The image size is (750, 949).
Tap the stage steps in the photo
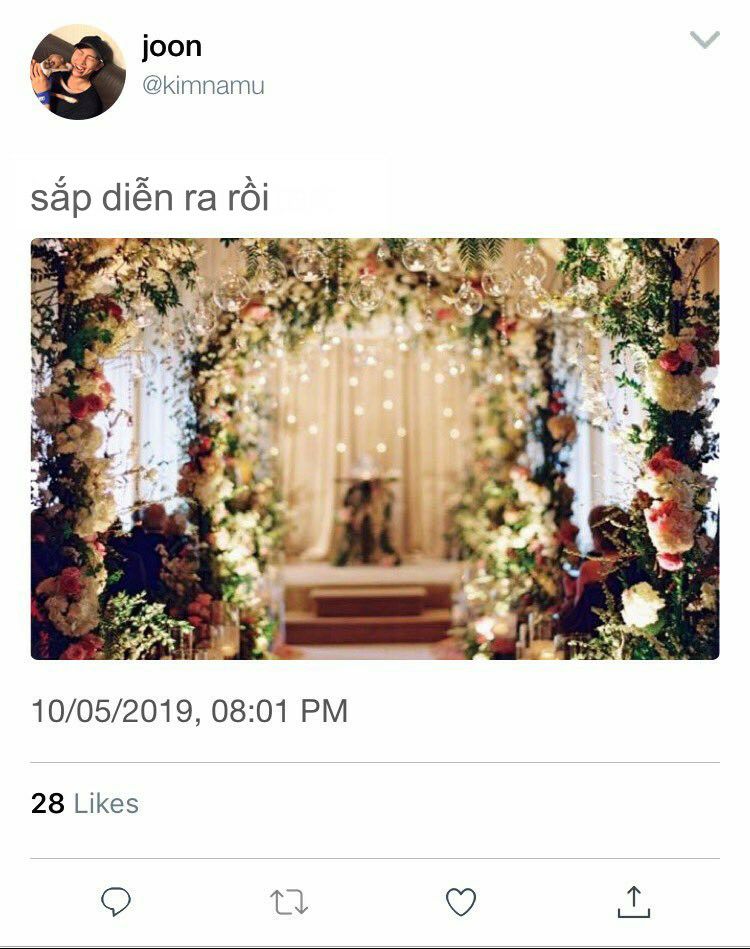(x=367, y=612)
